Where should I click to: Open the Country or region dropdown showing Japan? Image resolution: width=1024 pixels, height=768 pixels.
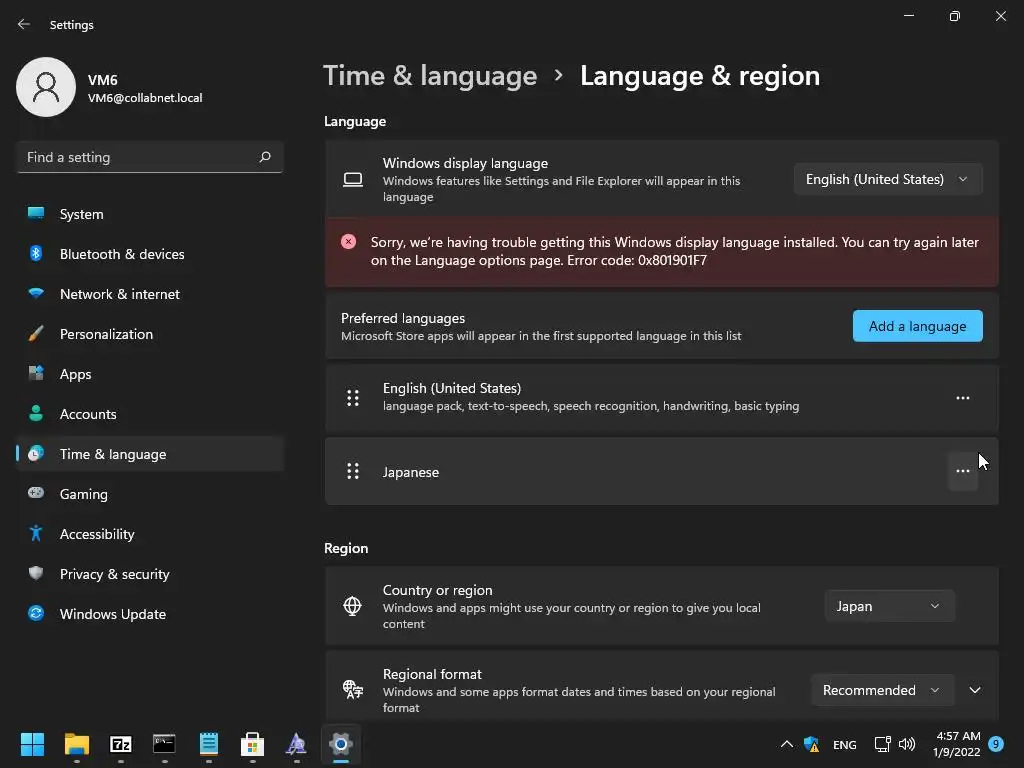889,606
